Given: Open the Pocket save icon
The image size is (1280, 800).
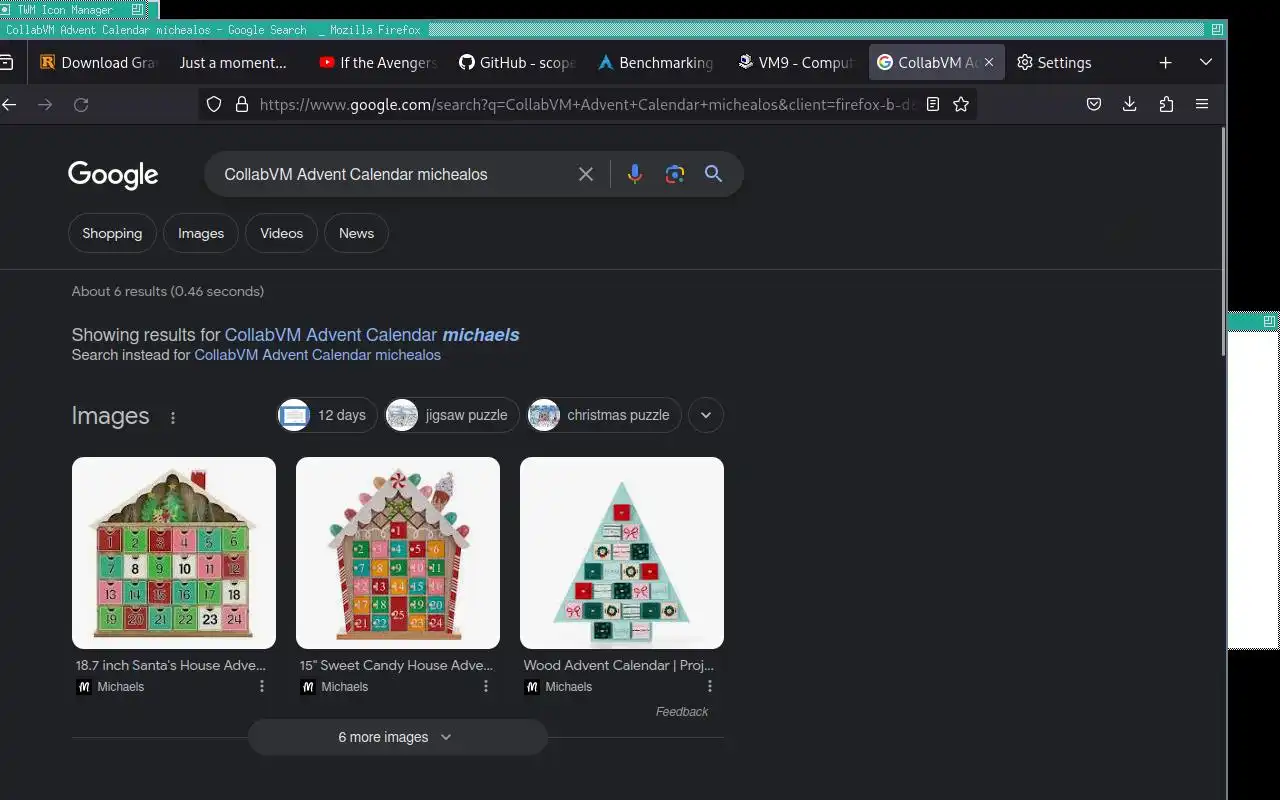Looking at the screenshot, I should click(x=1094, y=104).
